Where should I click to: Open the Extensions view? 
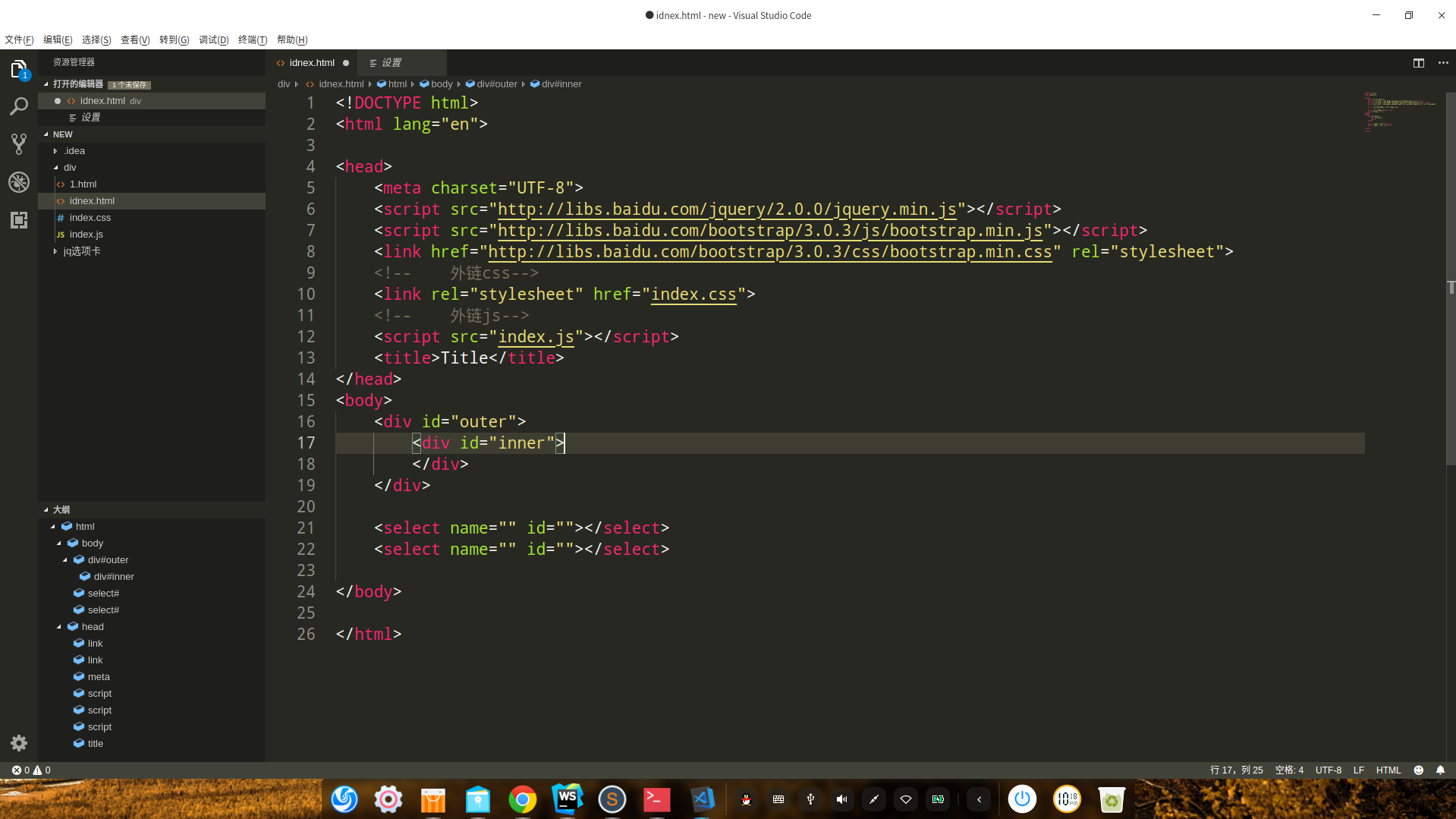(x=18, y=220)
